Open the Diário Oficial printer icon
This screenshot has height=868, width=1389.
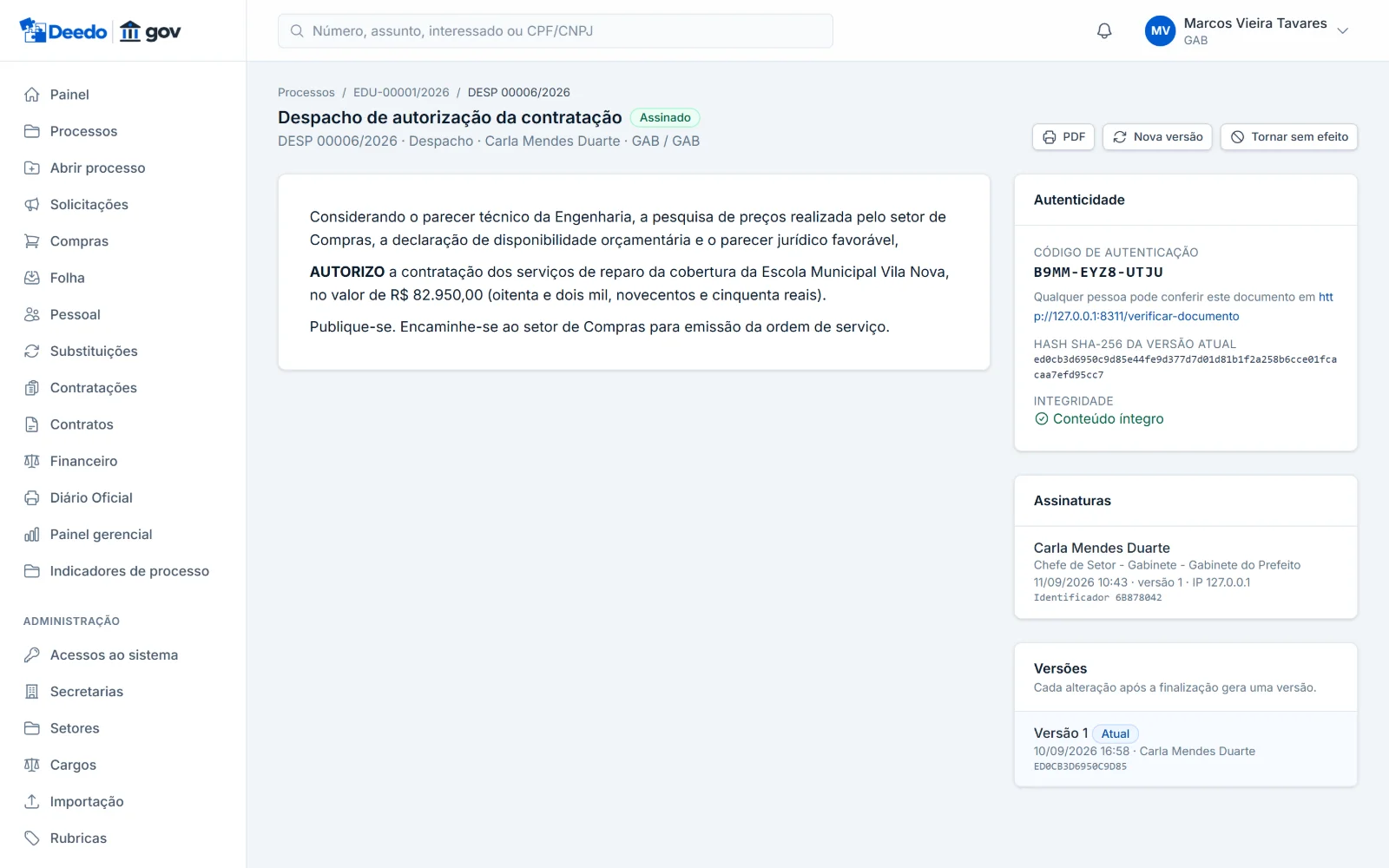pos(32,497)
